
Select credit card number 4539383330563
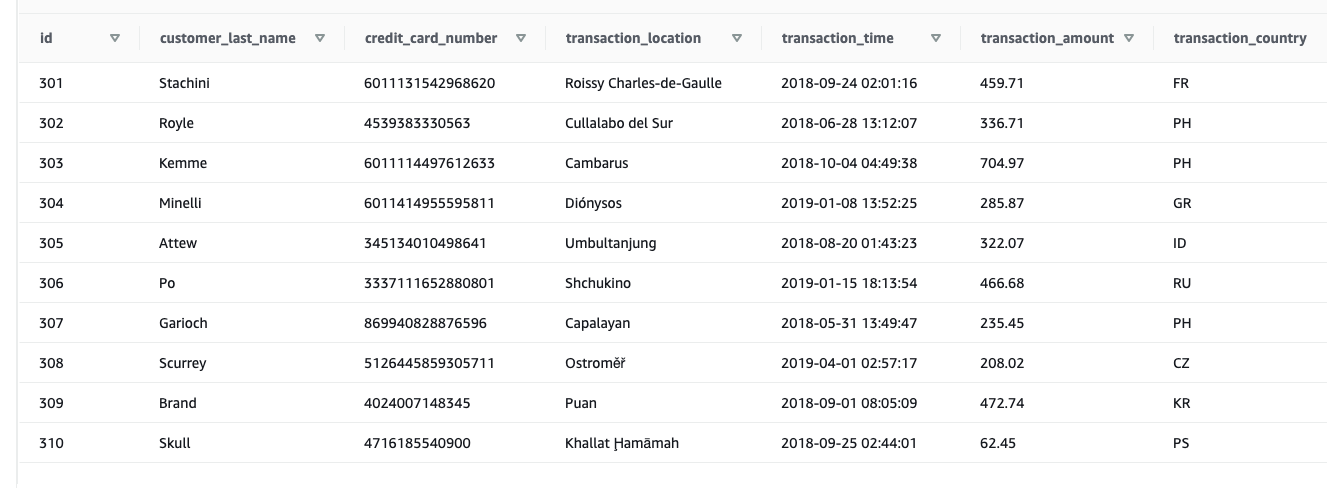tap(417, 124)
